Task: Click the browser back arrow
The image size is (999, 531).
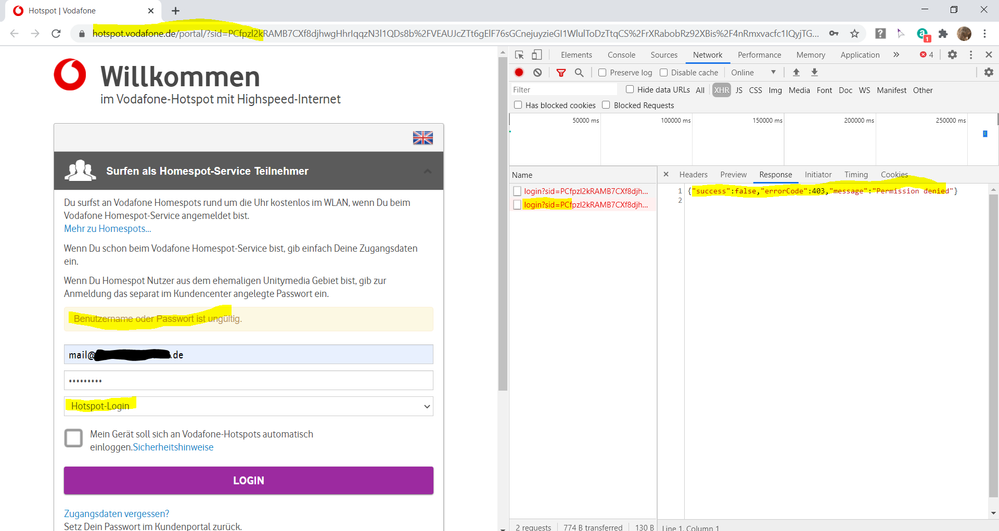Action: (14, 34)
